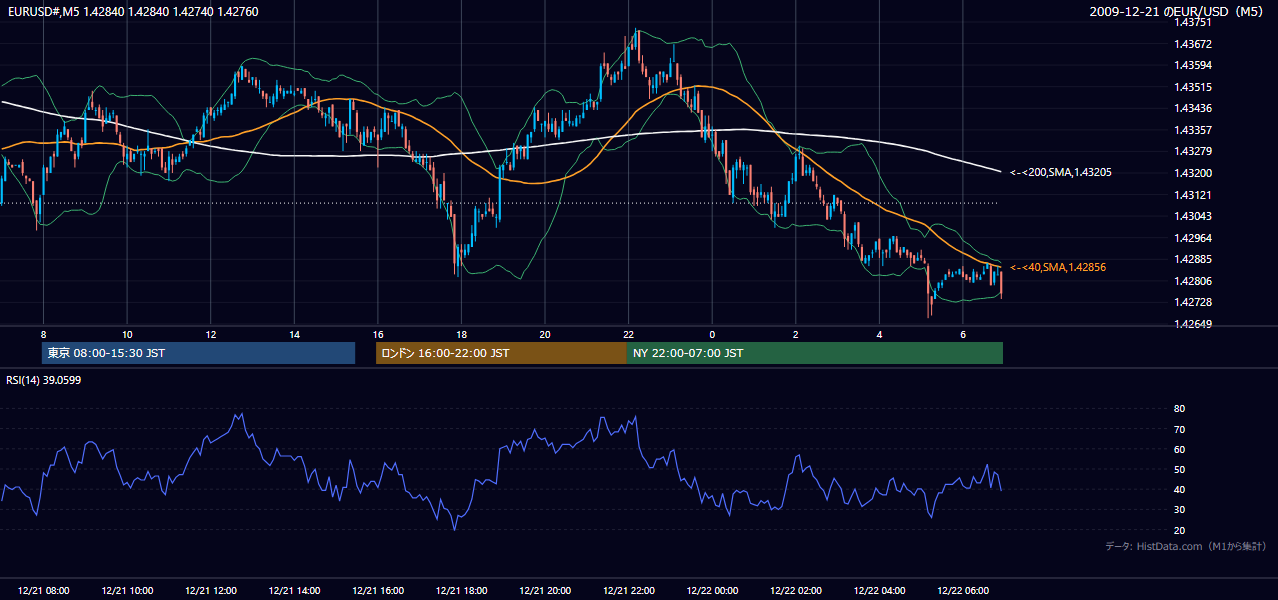This screenshot has height=600, width=1278.
Task: Click the HistData.com data source credit
Action: coord(1186,546)
